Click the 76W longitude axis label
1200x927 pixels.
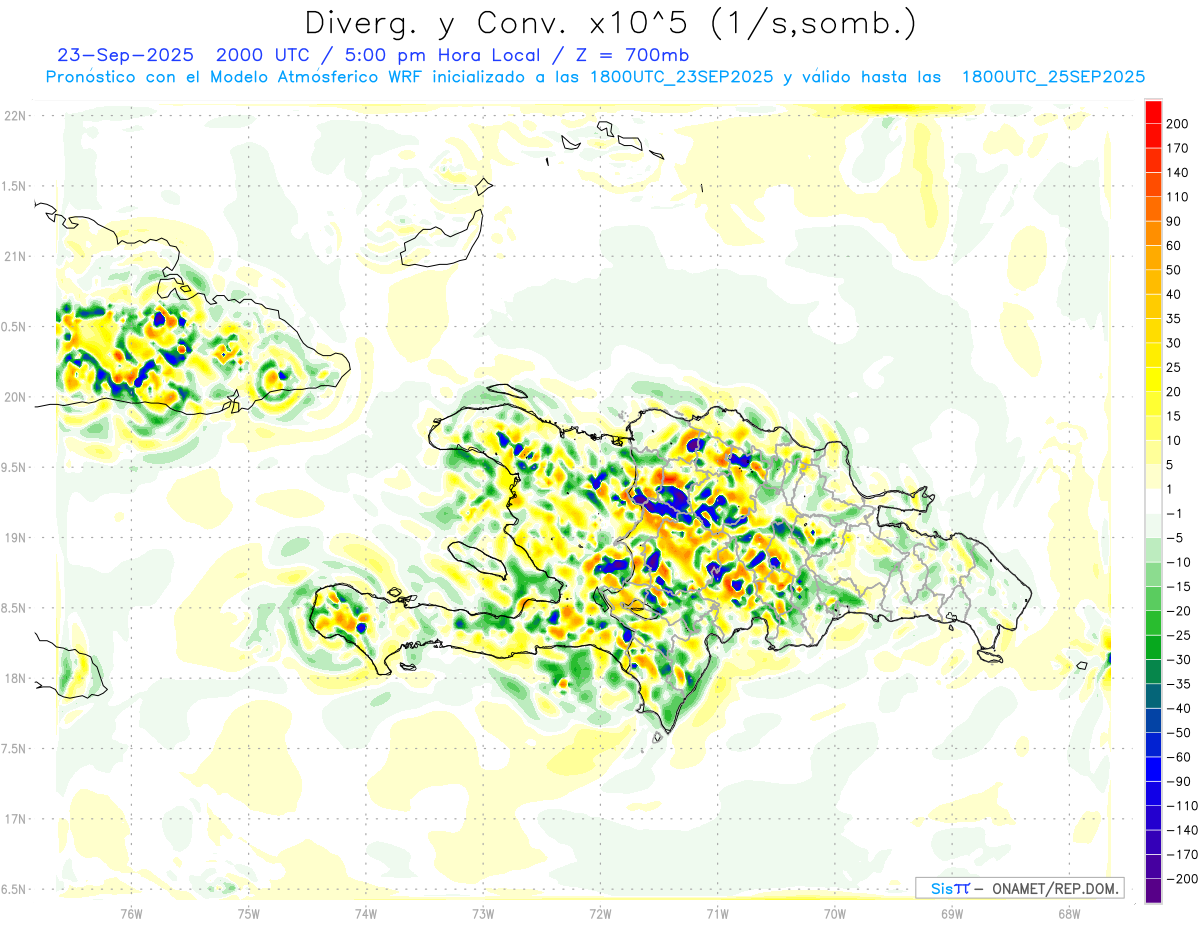[131, 913]
